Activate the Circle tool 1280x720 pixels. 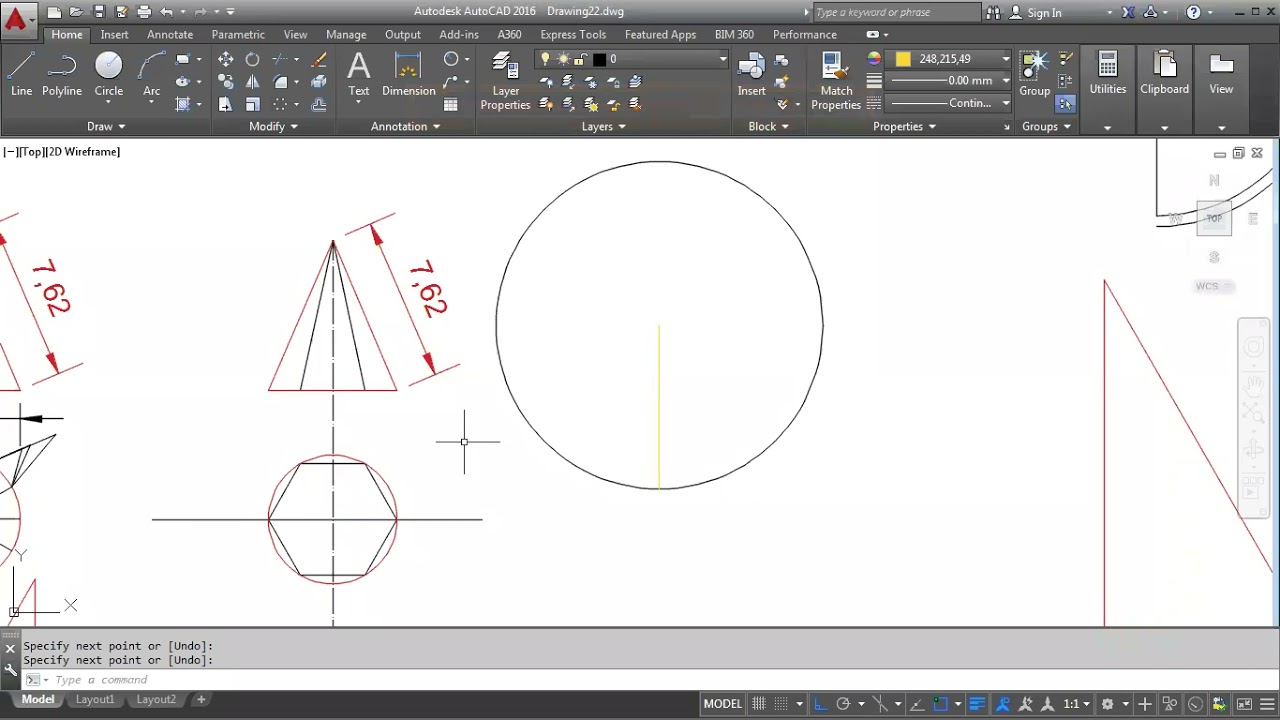[108, 75]
